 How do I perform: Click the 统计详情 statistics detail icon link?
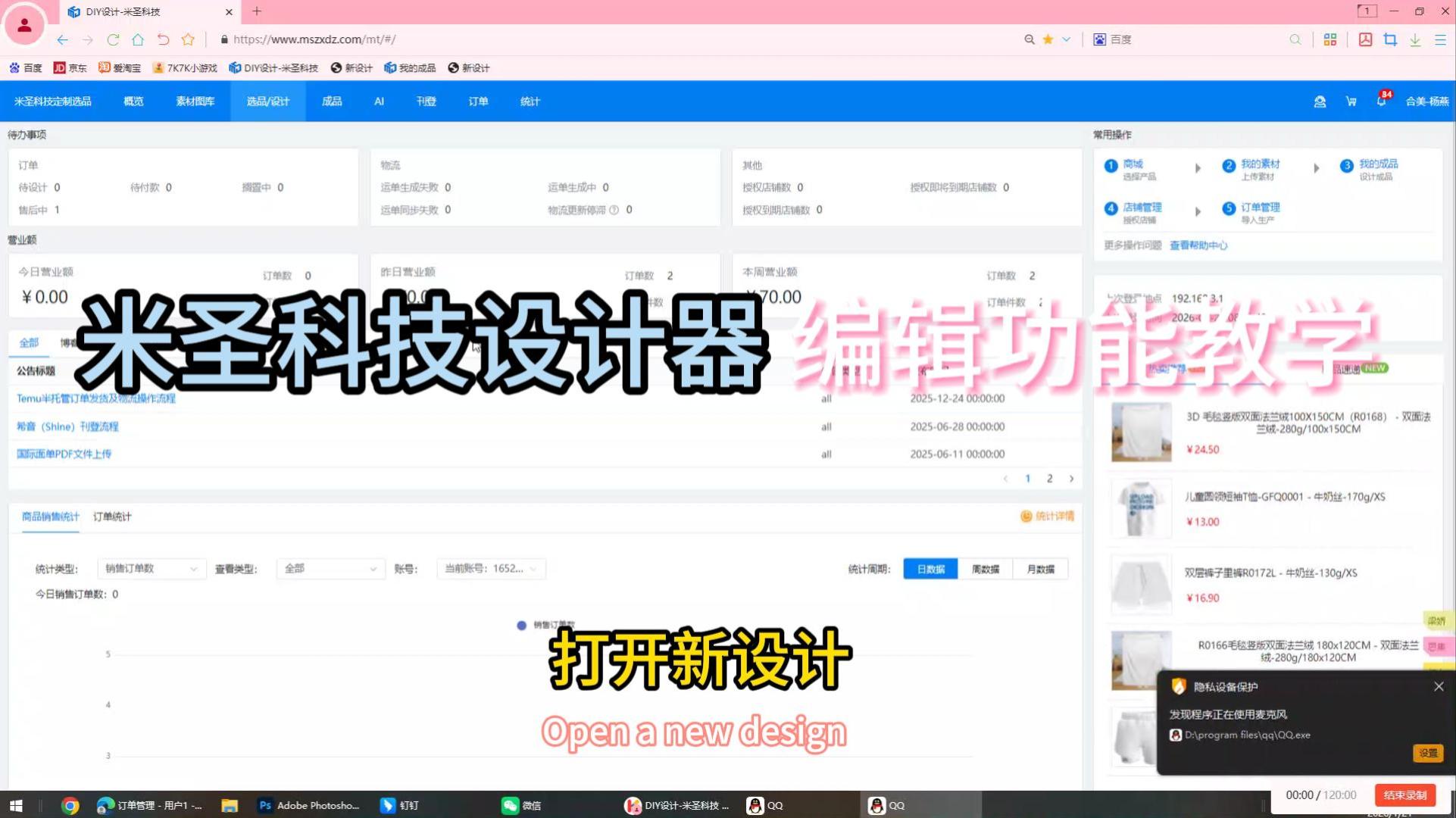[1047, 517]
